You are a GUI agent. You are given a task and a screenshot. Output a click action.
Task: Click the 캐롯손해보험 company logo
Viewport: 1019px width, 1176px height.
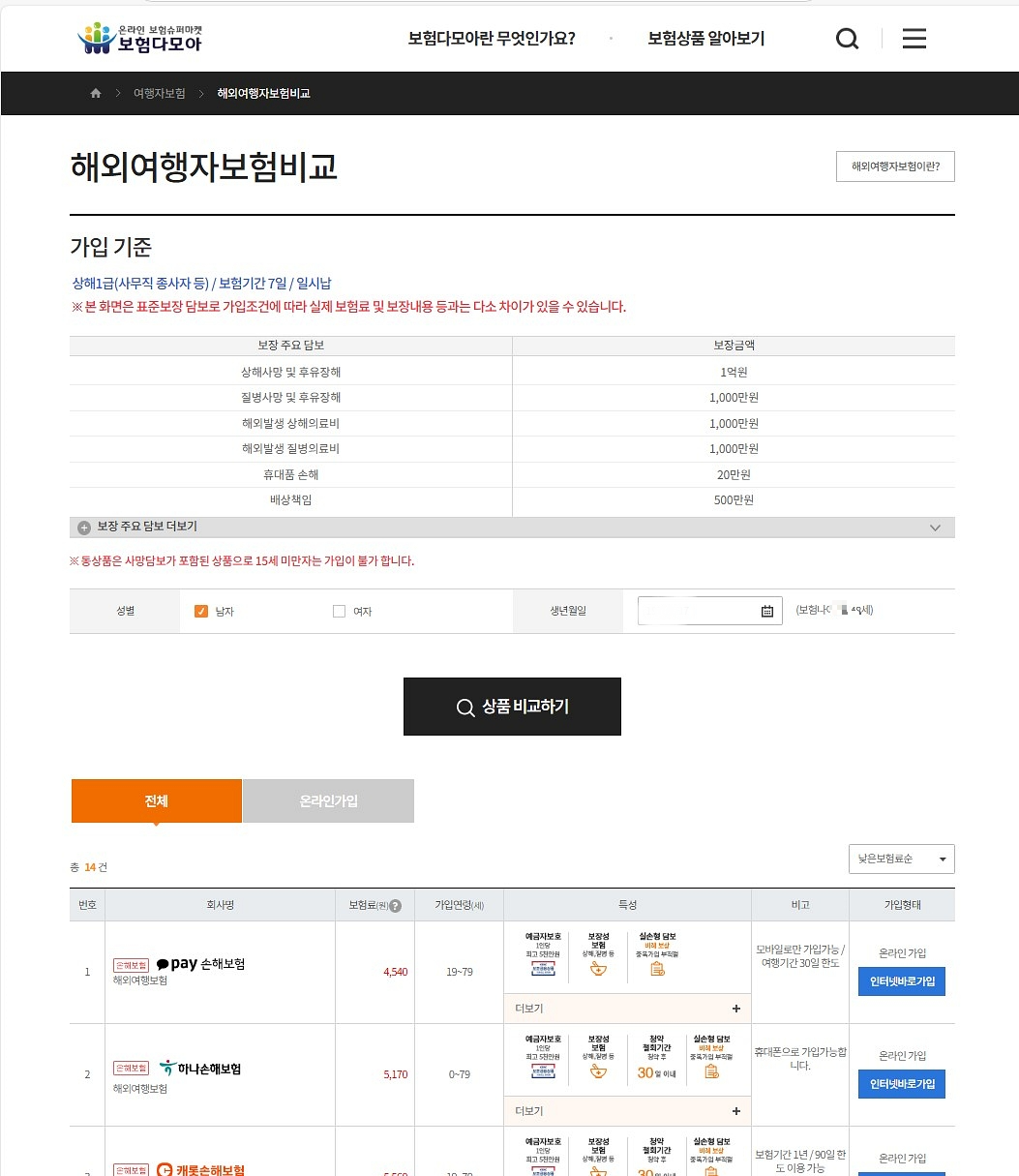200,1169
